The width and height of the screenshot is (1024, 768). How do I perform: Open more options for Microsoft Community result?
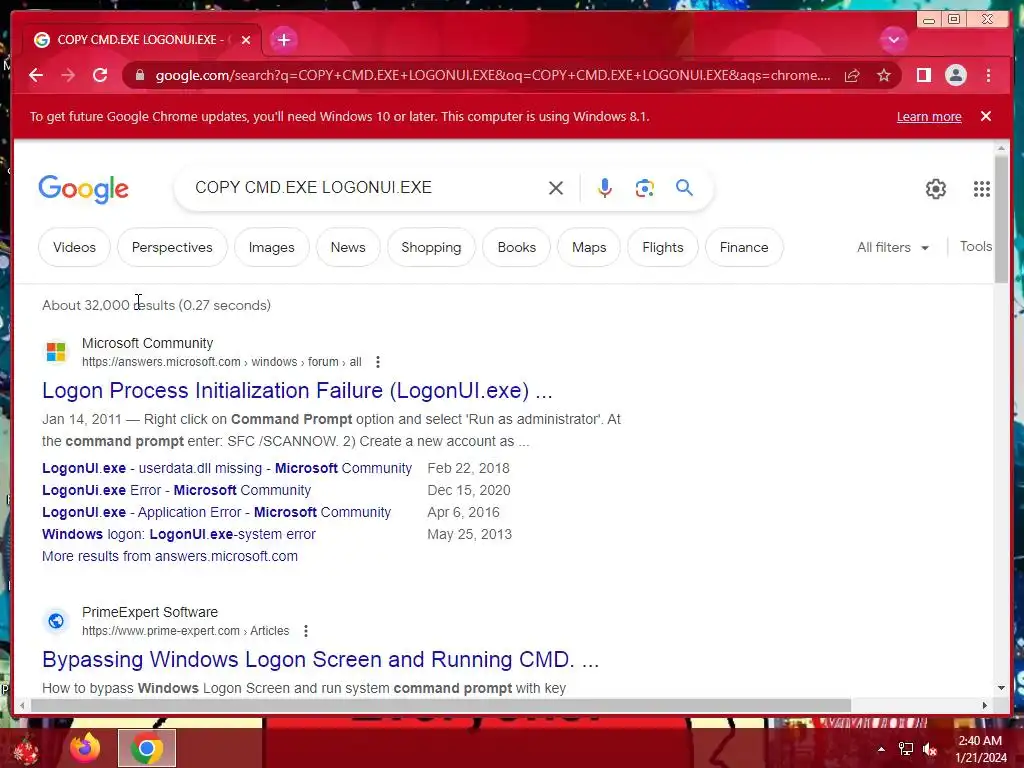coord(377,362)
